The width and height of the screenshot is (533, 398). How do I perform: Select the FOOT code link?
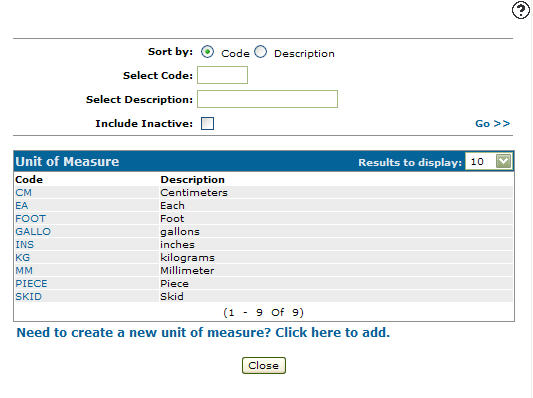click(x=31, y=219)
